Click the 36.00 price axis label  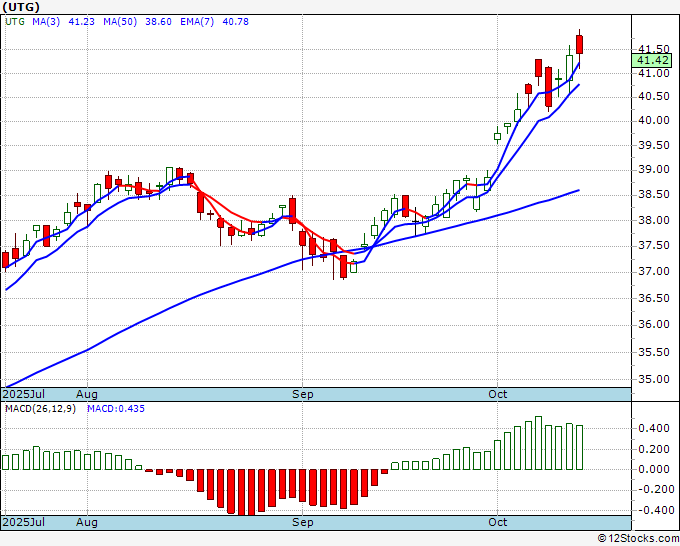coord(654,324)
